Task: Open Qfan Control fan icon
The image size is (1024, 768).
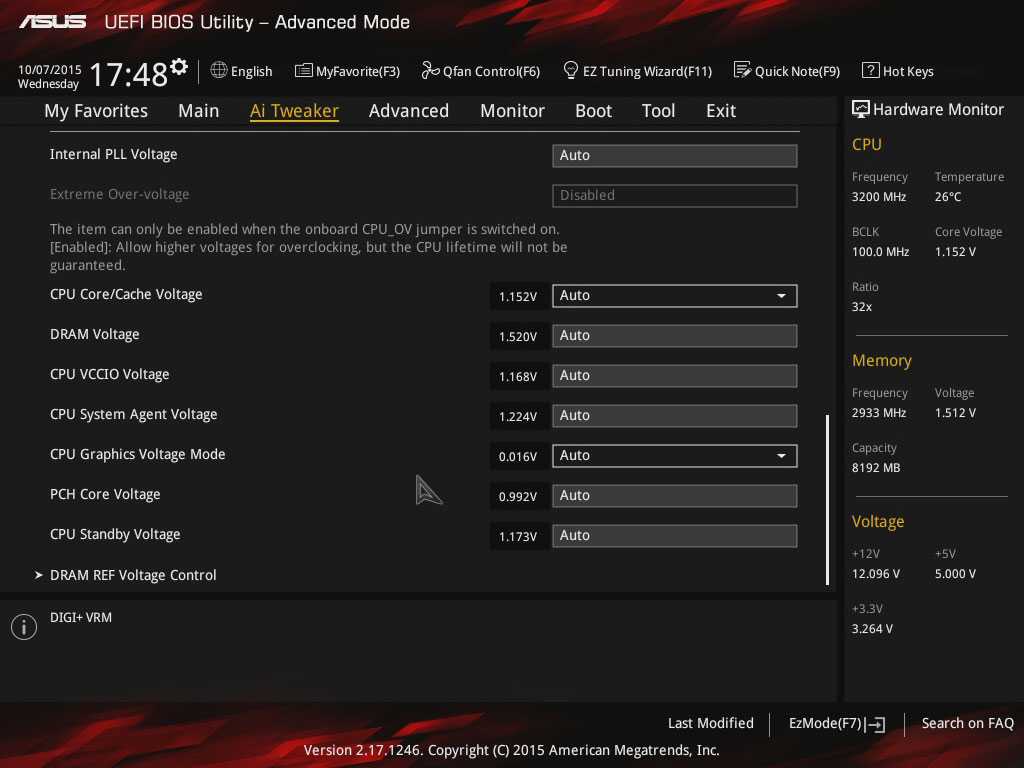Action: 431,71
